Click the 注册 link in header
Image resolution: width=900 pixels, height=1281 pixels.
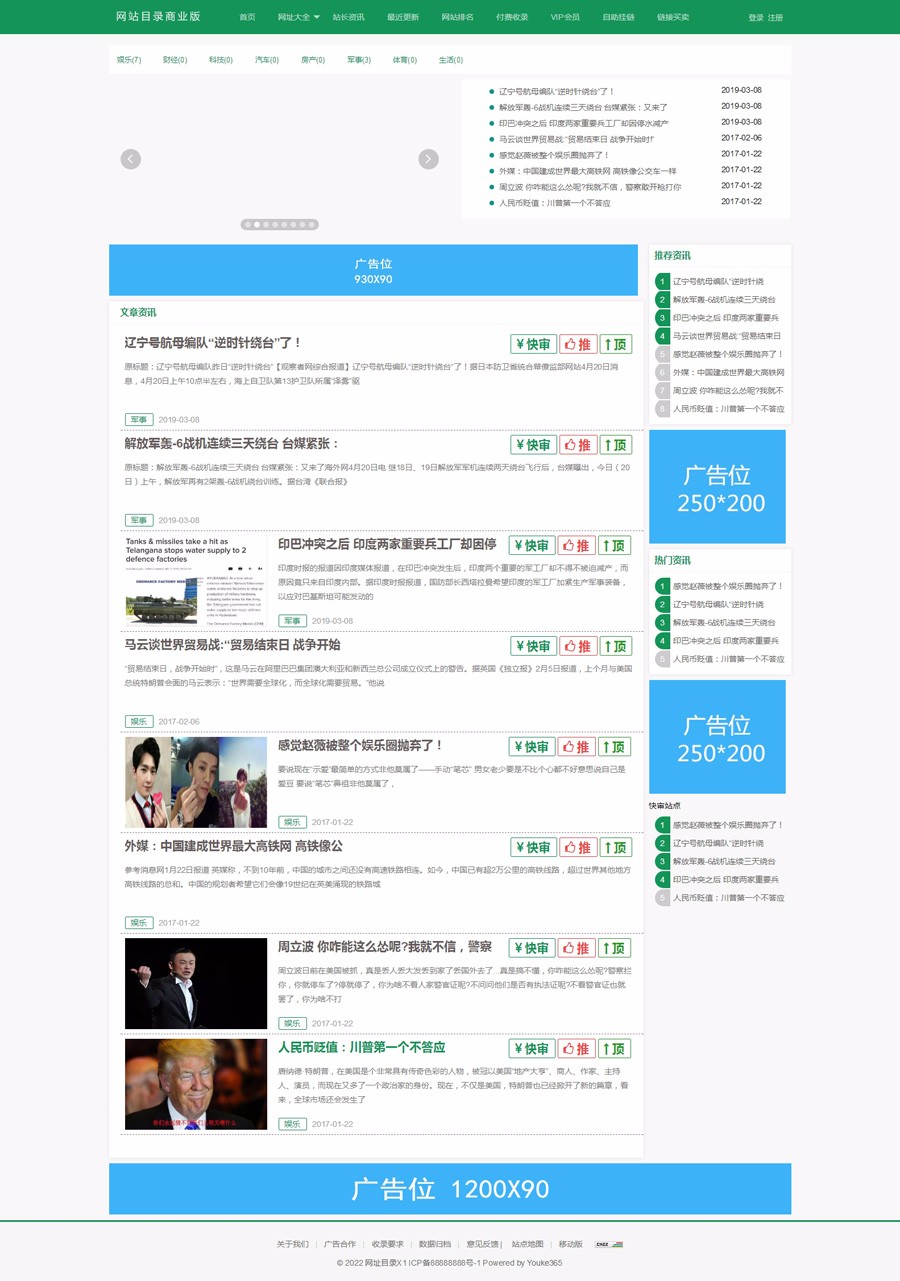[x=775, y=17]
